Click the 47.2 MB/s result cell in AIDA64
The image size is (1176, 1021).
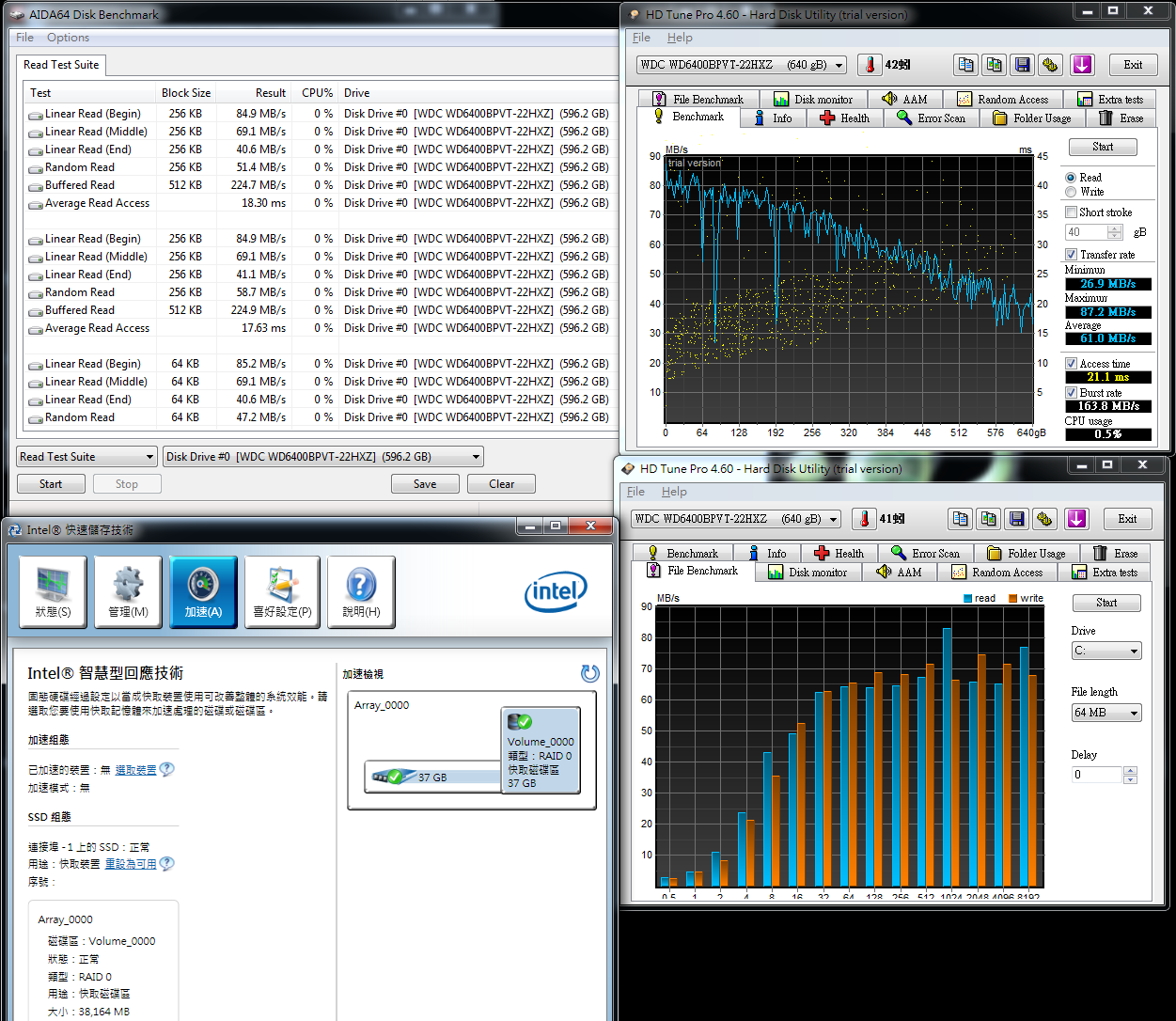pyautogui.click(x=260, y=417)
